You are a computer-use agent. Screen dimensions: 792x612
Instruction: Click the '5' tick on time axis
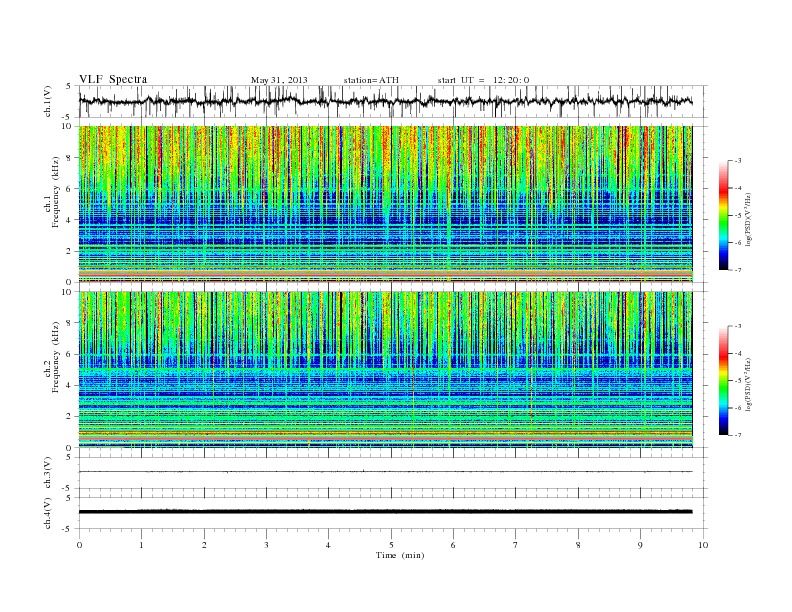tap(391, 545)
